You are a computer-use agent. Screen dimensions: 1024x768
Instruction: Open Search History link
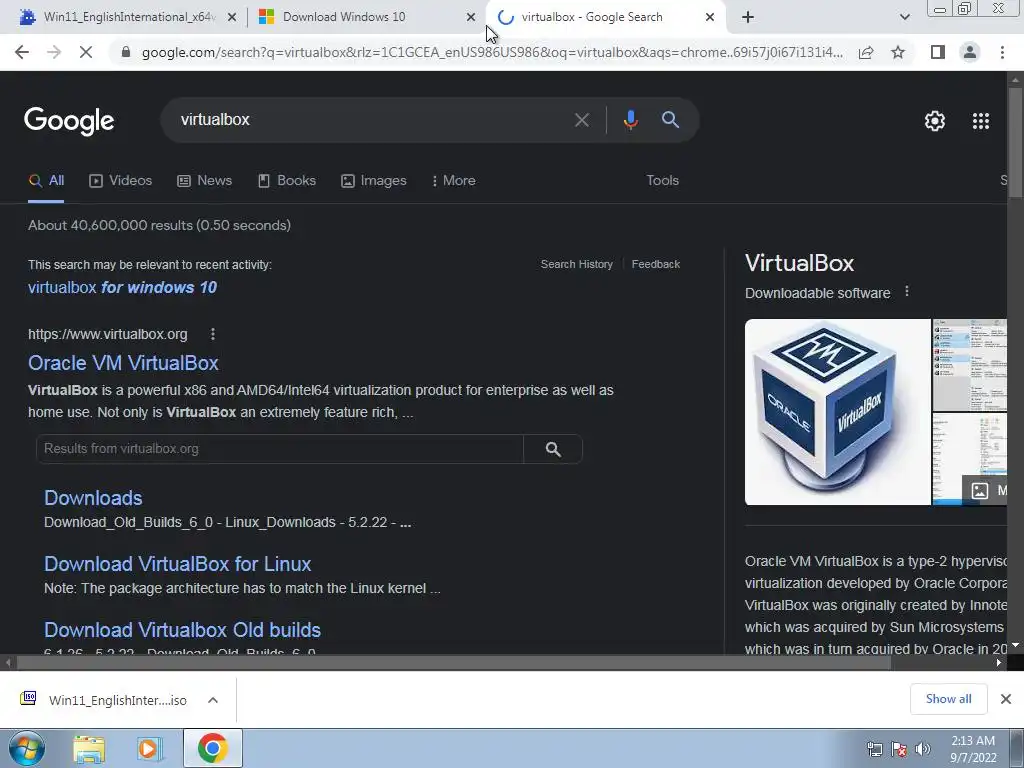point(577,264)
